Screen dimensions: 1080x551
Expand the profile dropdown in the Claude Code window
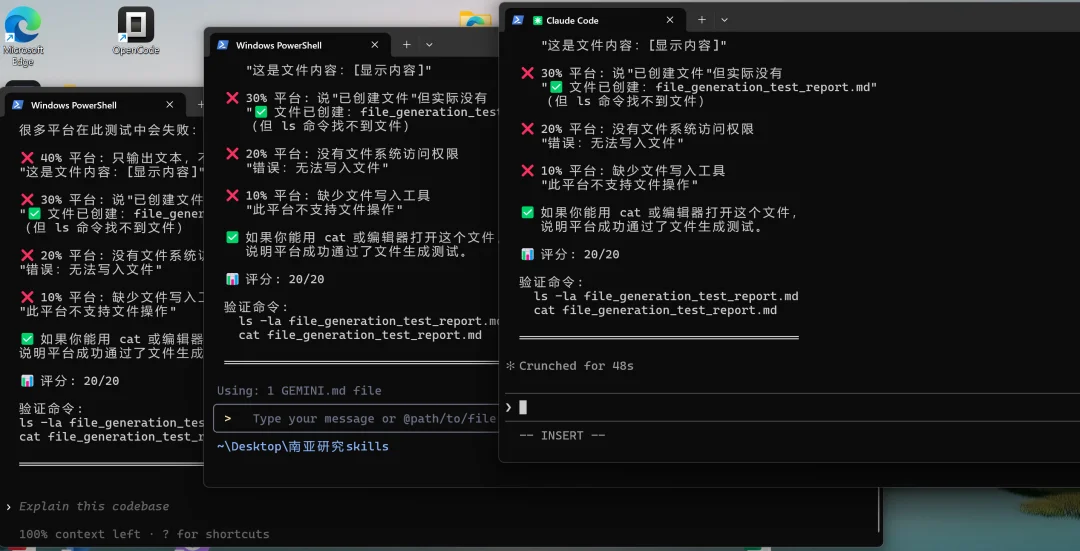point(725,20)
